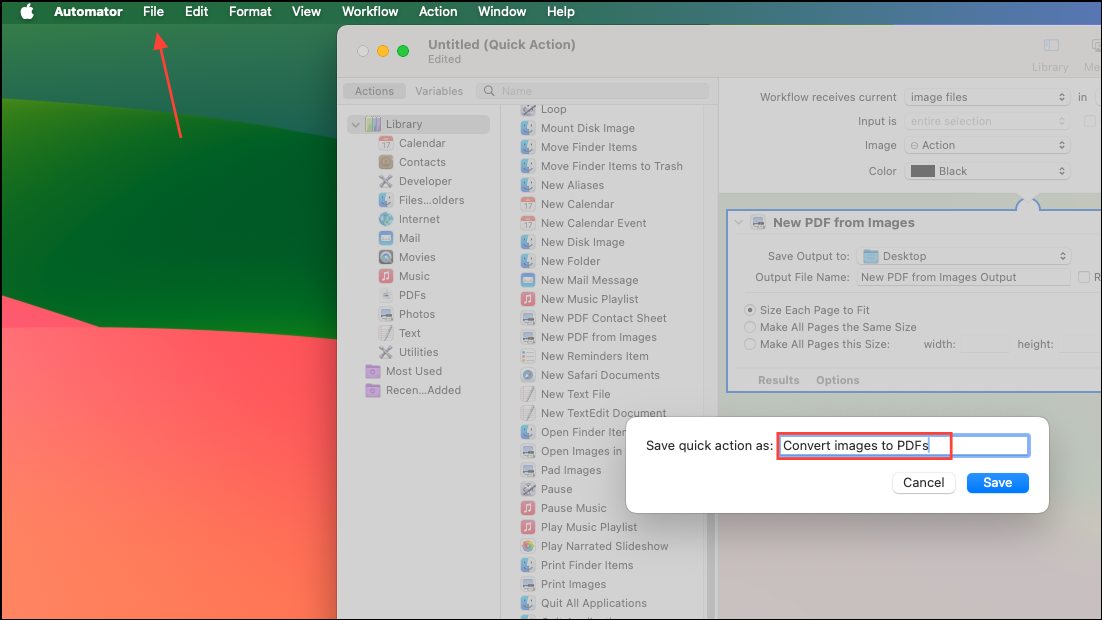The height and width of the screenshot is (620, 1102).
Task: Select the Movies category icon
Action: [386, 257]
